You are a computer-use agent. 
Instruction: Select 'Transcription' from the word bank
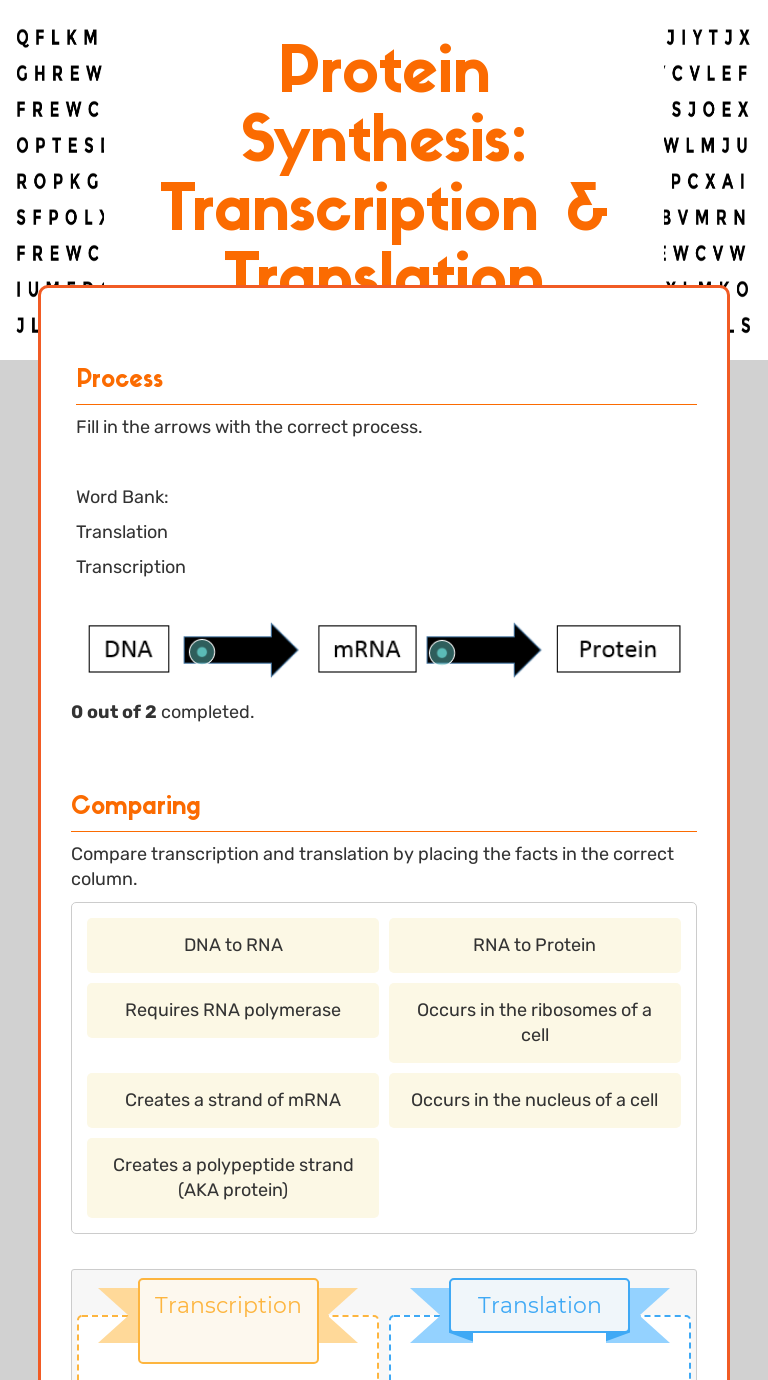point(130,566)
